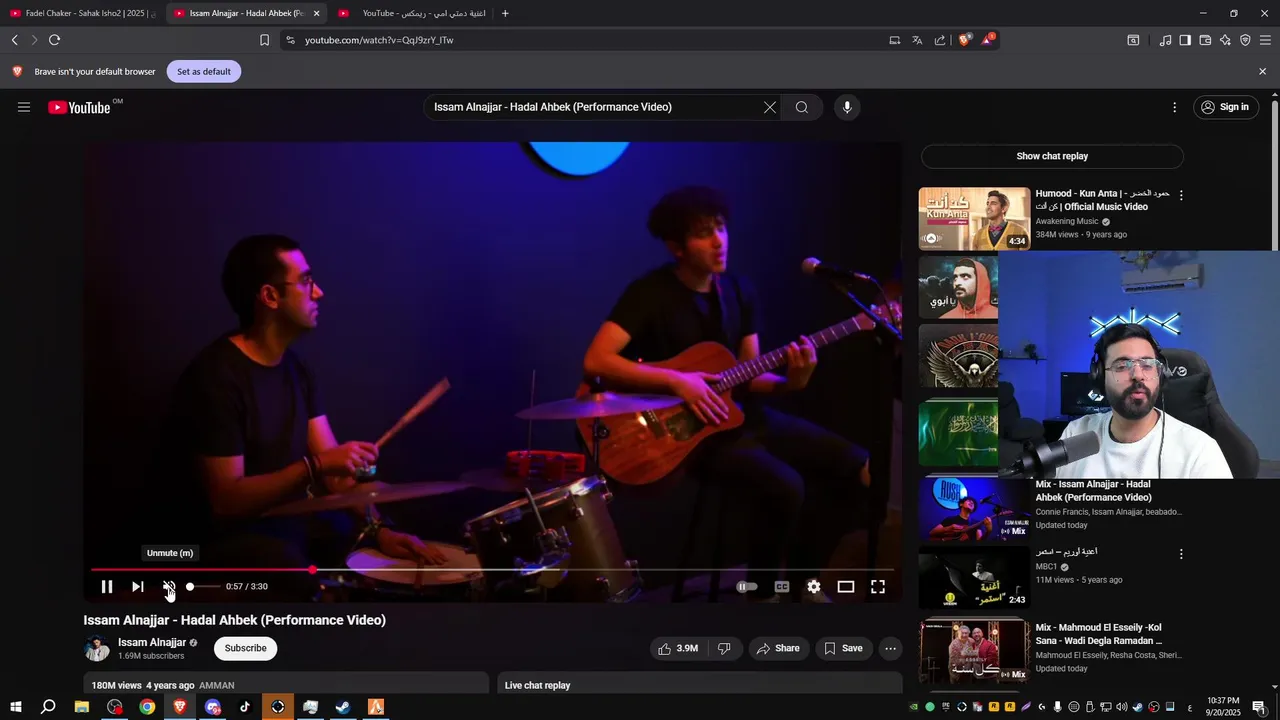
Task: Go back in browser history
Action: (15, 40)
